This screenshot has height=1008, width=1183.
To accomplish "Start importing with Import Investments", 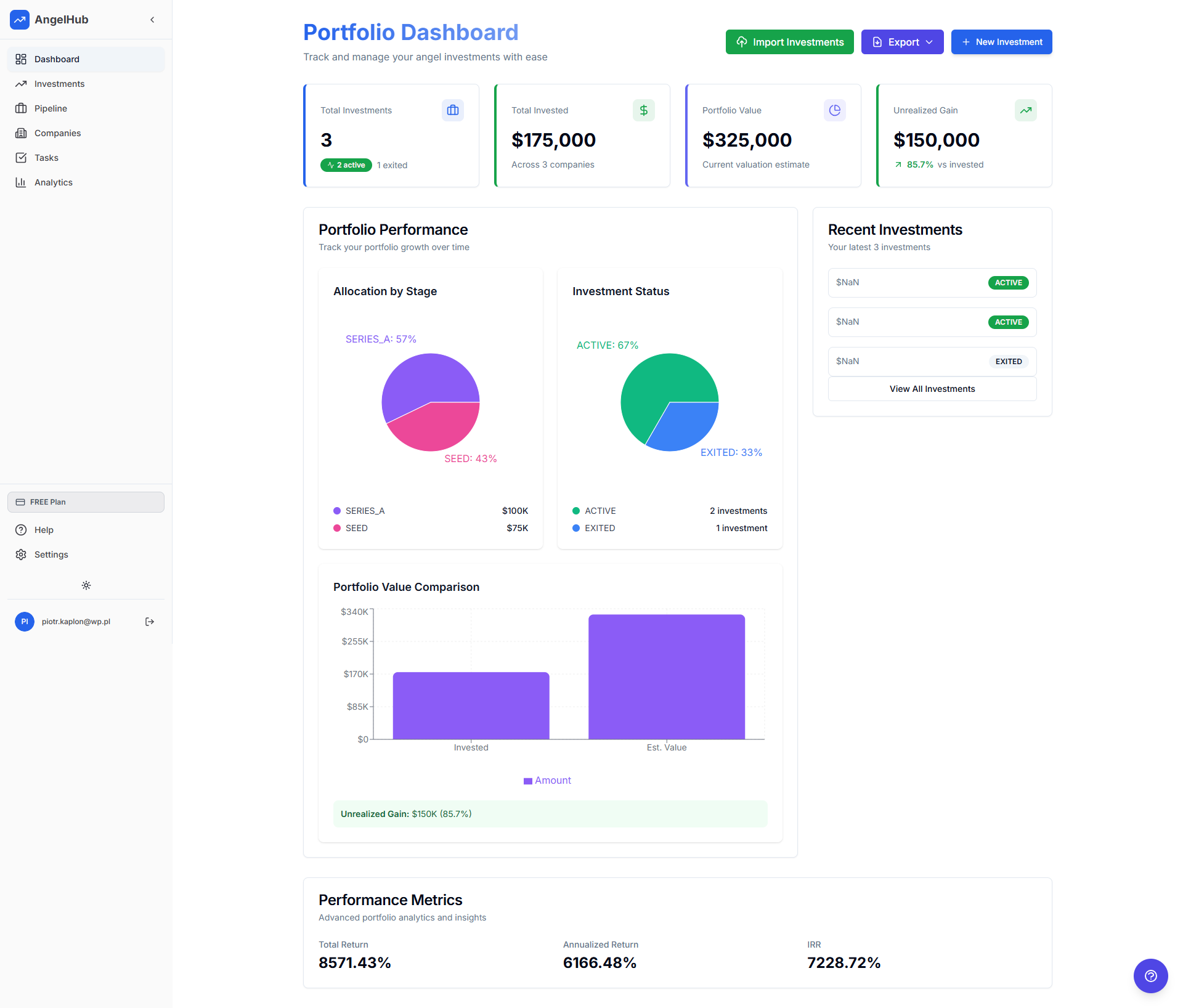I will pyautogui.click(x=789, y=42).
